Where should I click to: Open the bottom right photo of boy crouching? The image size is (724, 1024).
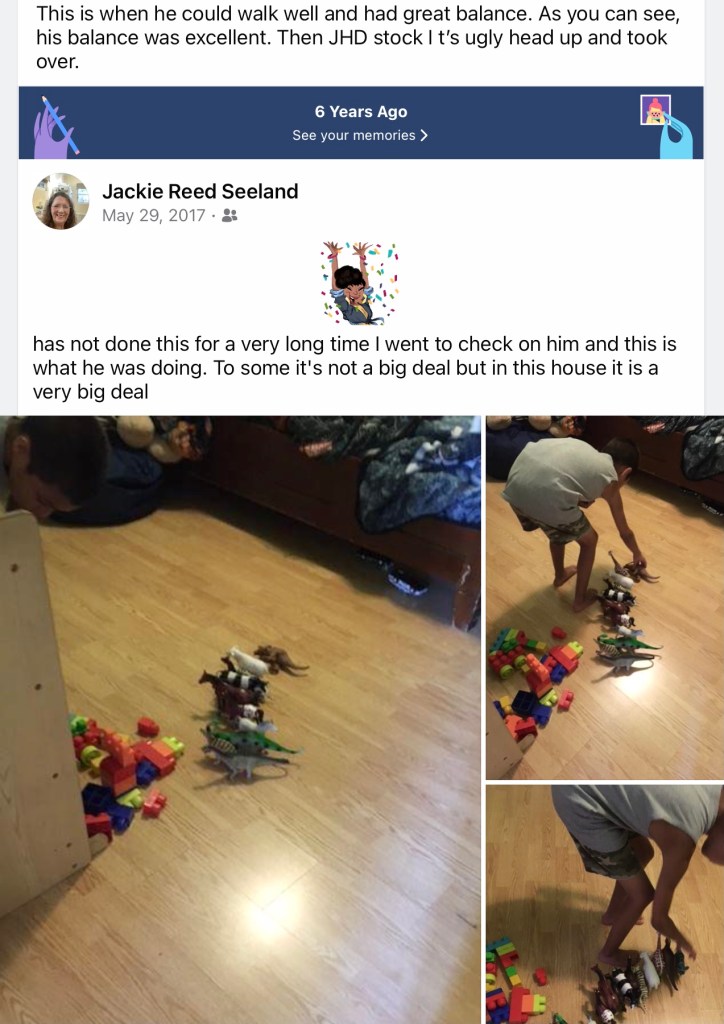click(x=605, y=904)
